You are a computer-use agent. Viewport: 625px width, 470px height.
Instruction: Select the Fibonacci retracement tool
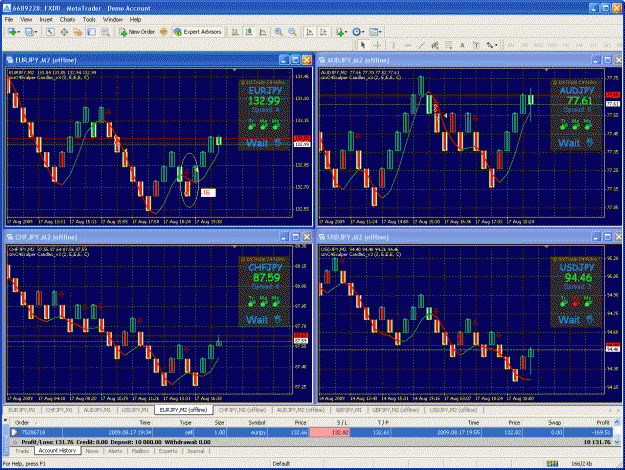[448, 45]
